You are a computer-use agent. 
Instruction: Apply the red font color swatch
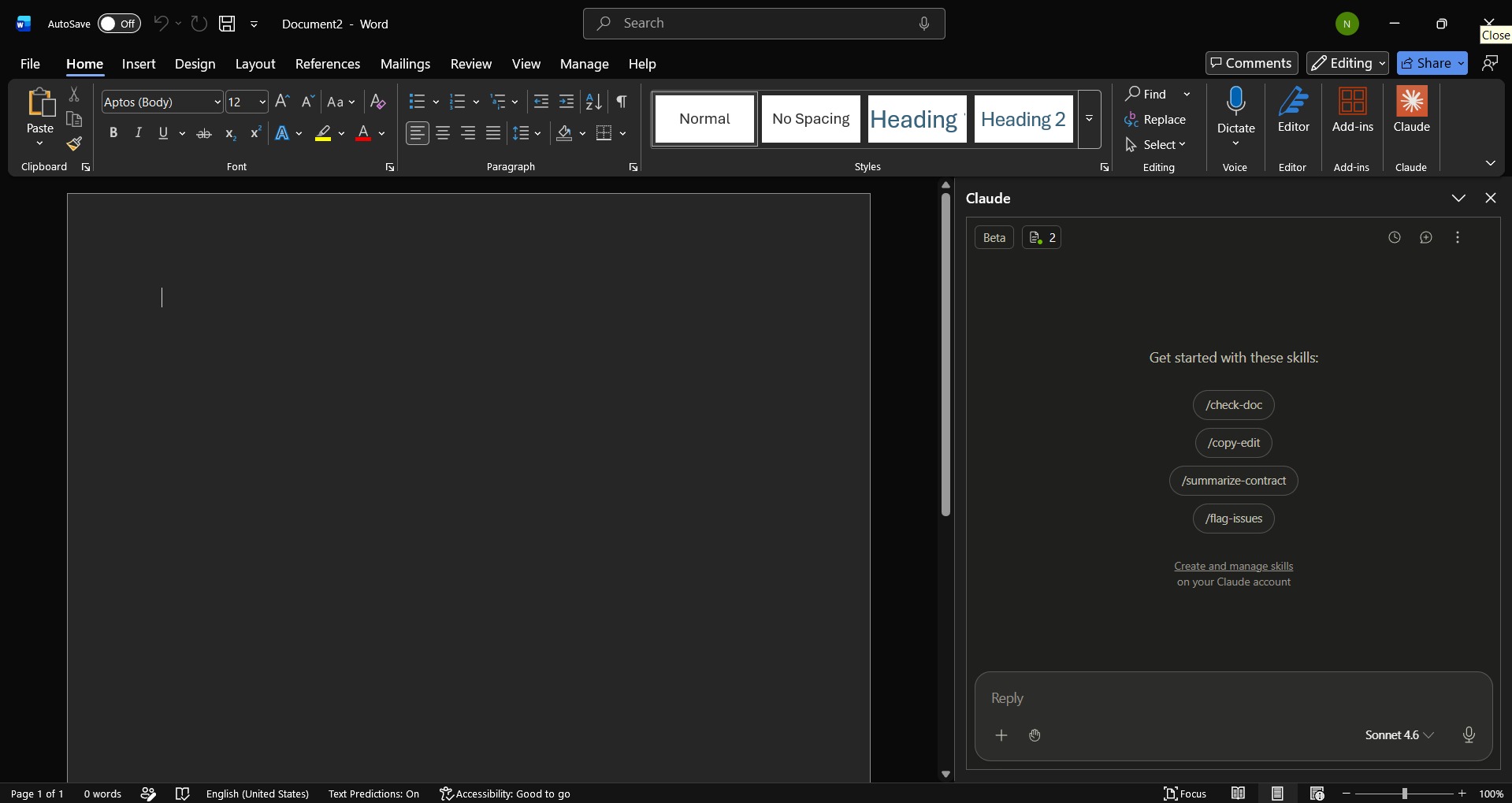363,133
